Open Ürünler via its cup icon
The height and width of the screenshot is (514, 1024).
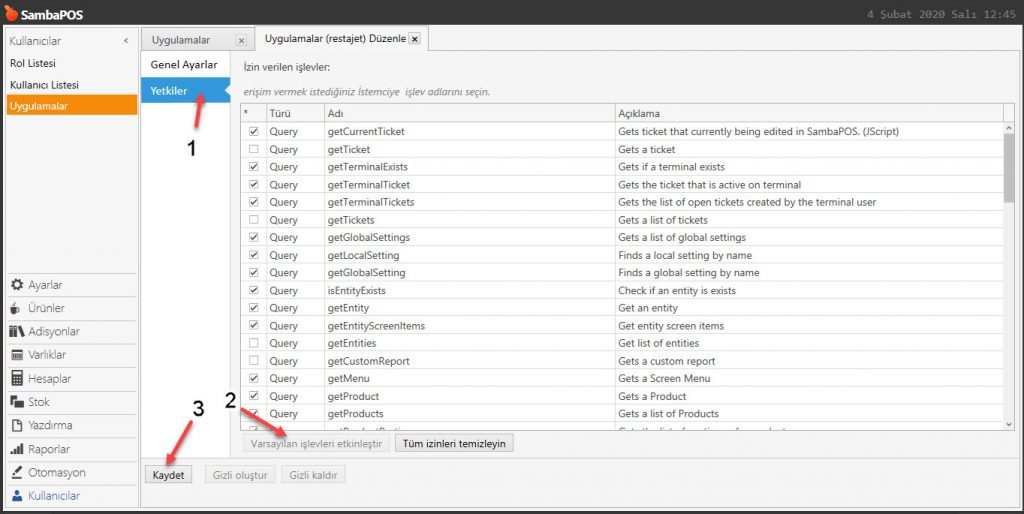(17, 308)
